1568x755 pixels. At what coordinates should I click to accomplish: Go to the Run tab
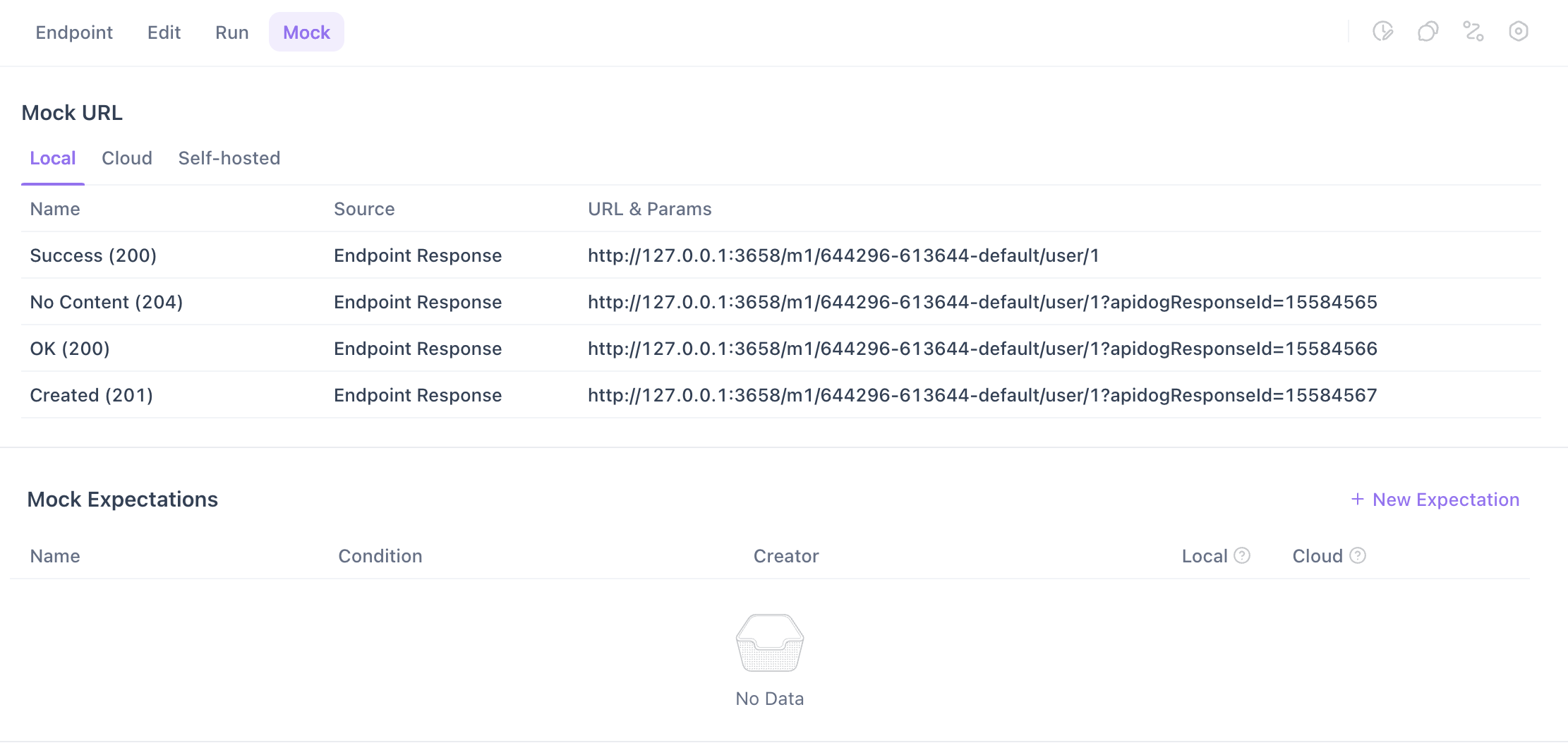[231, 32]
